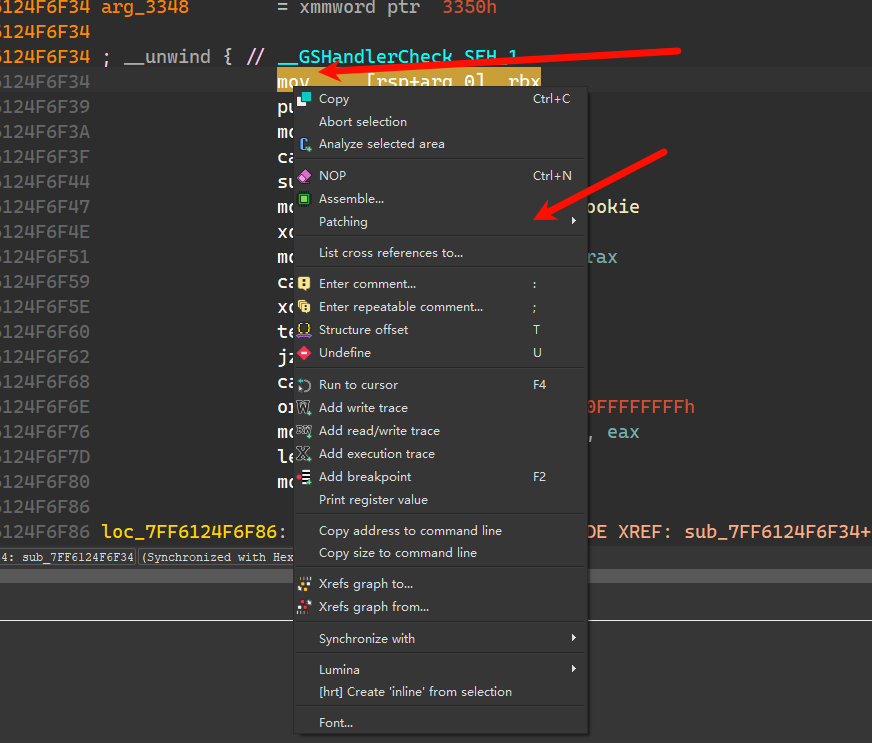The height and width of the screenshot is (743, 872).
Task: Click the address 124F6F47 row
Action: click(x=46, y=207)
